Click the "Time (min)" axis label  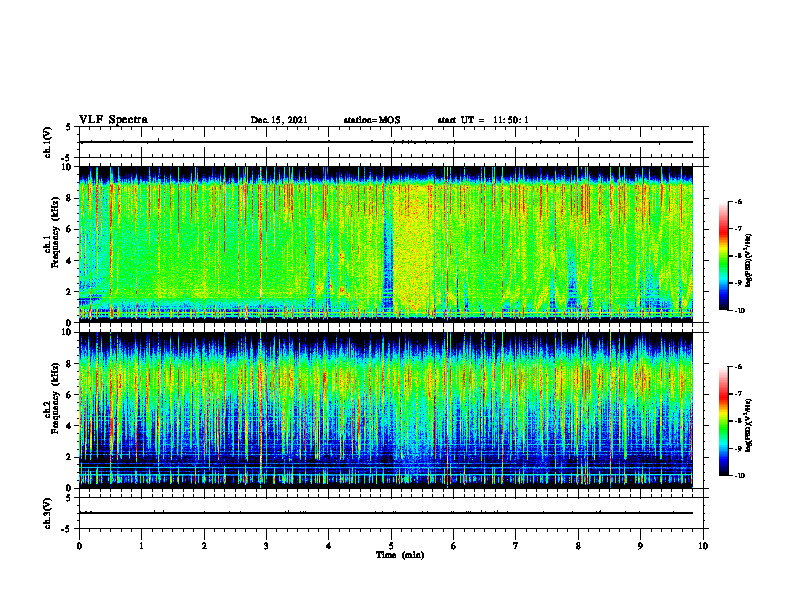click(400, 555)
